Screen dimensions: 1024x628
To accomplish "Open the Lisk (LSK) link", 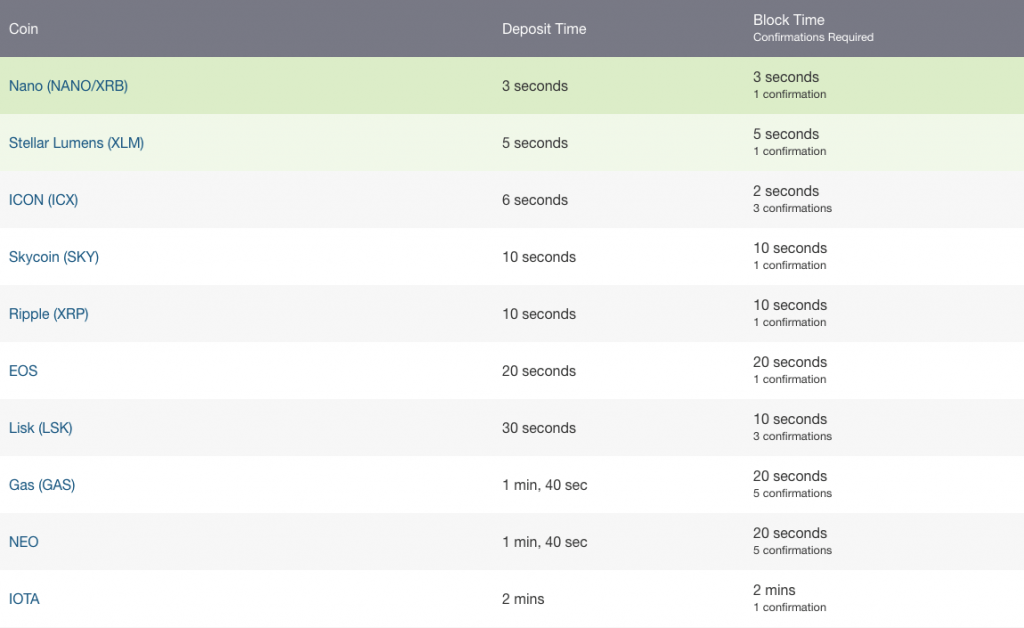I will 40,428.
